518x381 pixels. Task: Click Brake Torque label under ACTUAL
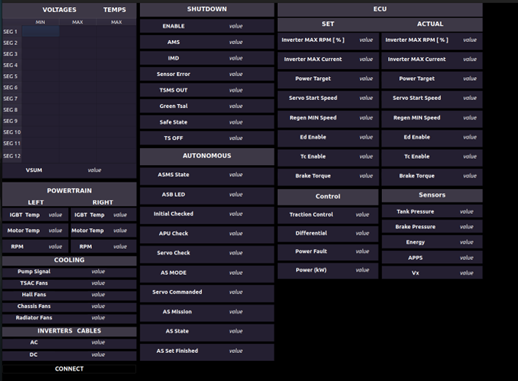[417, 176]
